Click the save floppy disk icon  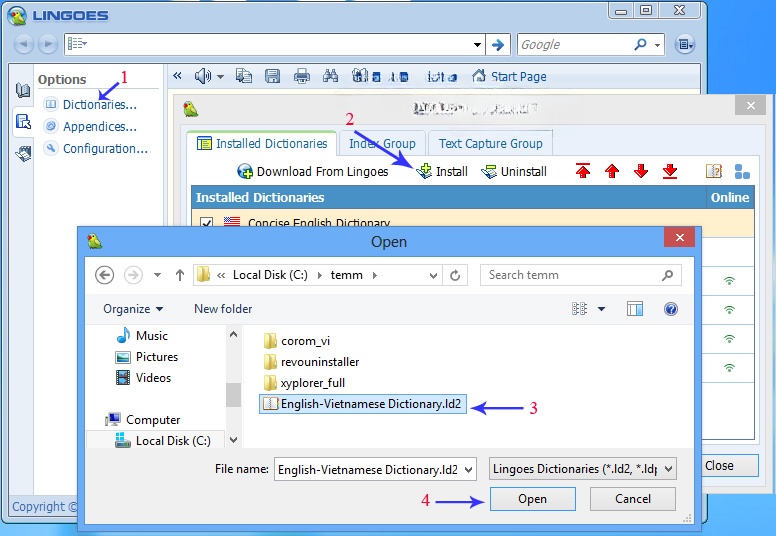272,76
